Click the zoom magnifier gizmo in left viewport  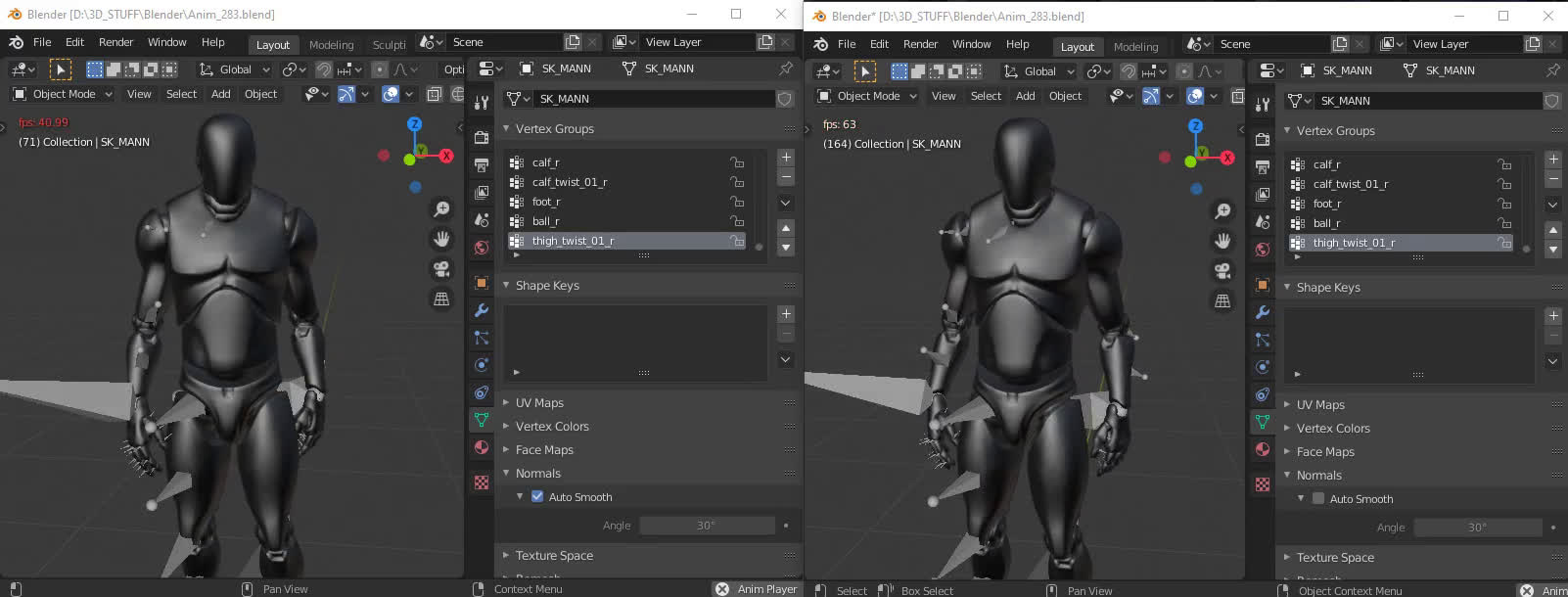[441, 208]
